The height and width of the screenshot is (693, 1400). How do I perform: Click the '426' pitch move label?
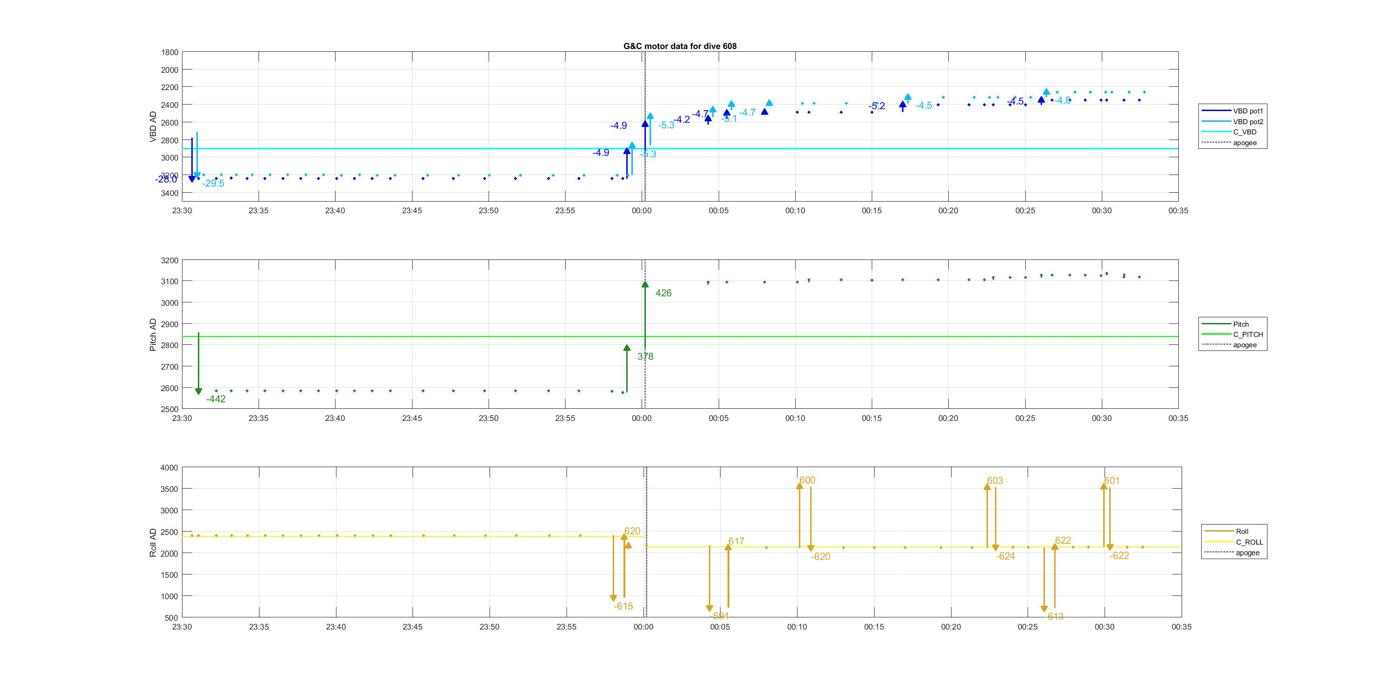664,294
